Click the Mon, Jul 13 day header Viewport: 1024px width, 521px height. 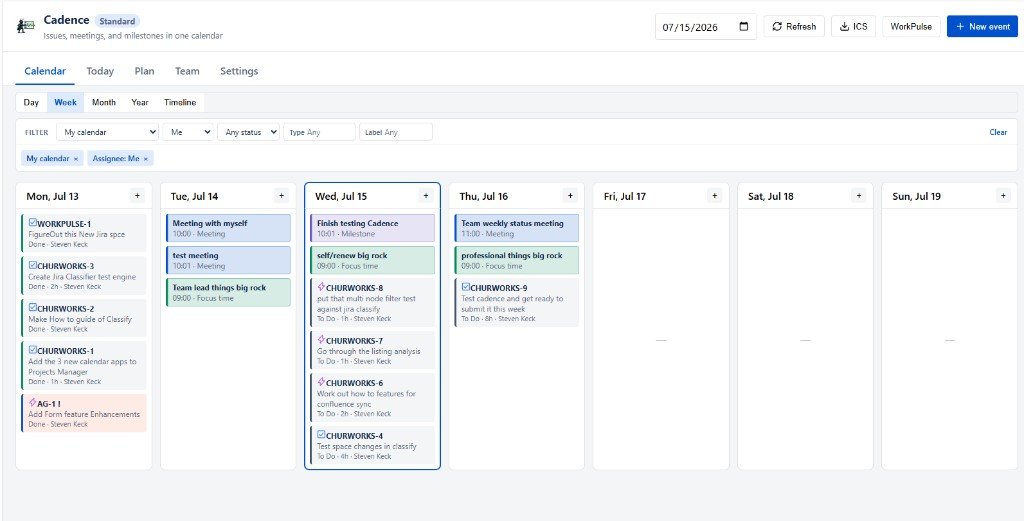52,197
